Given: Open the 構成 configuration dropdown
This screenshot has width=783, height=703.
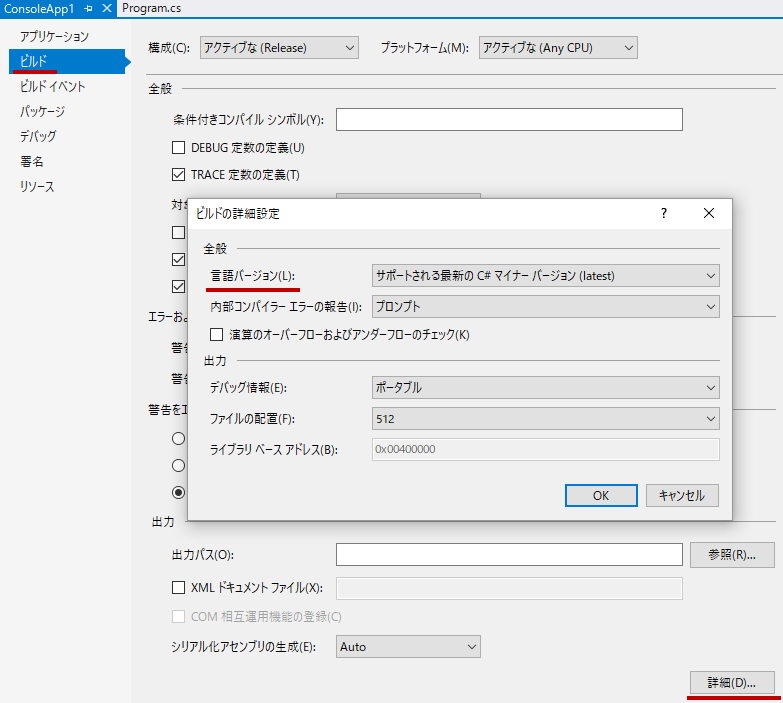Looking at the screenshot, I should [x=279, y=47].
